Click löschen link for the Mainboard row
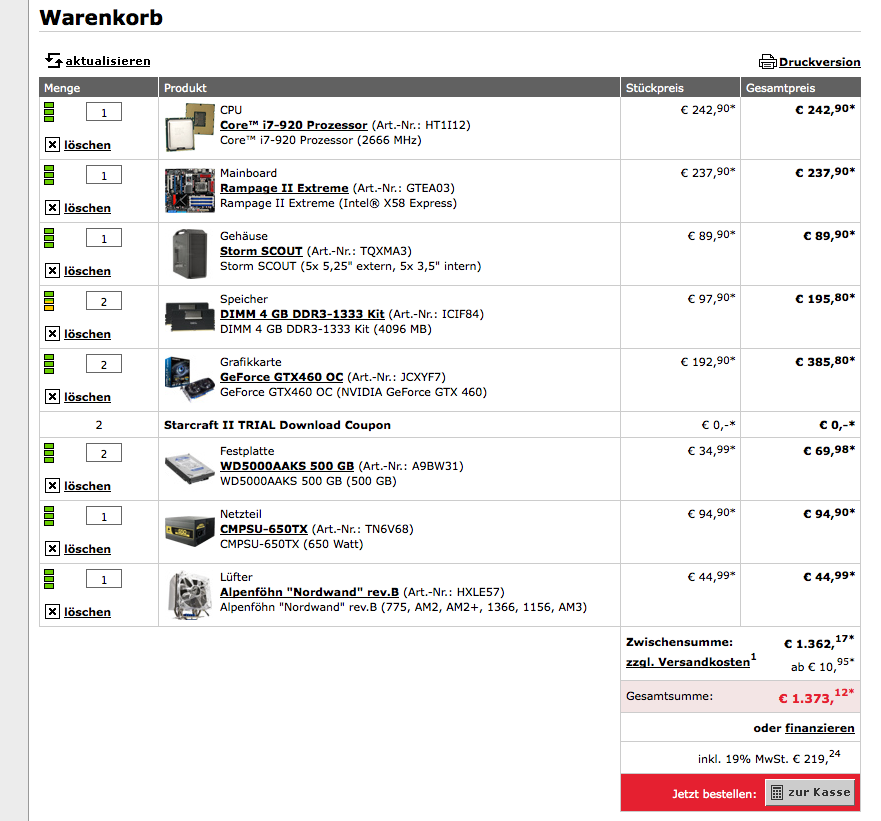 pyautogui.click(x=87, y=208)
